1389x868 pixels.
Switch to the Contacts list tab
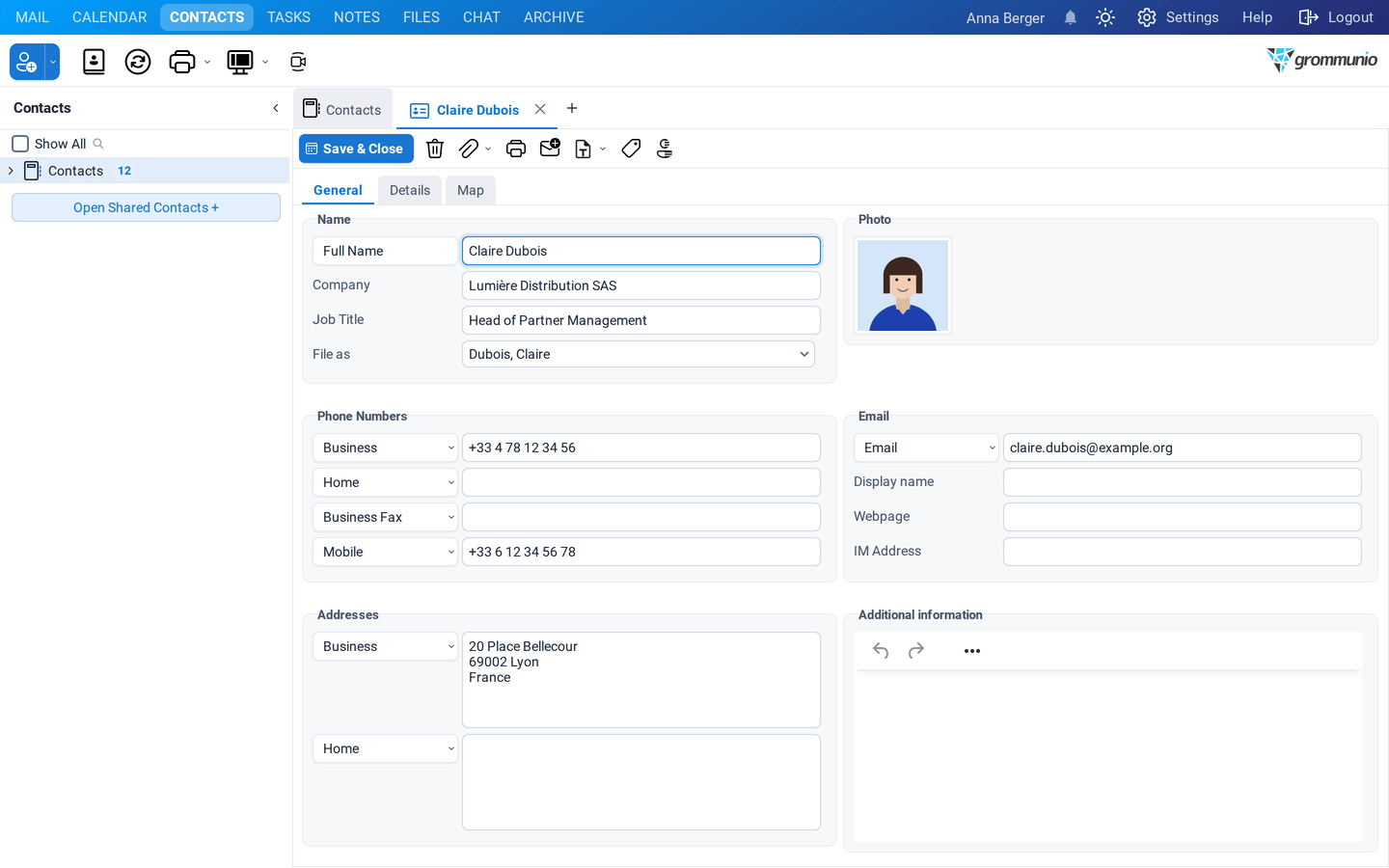click(342, 109)
